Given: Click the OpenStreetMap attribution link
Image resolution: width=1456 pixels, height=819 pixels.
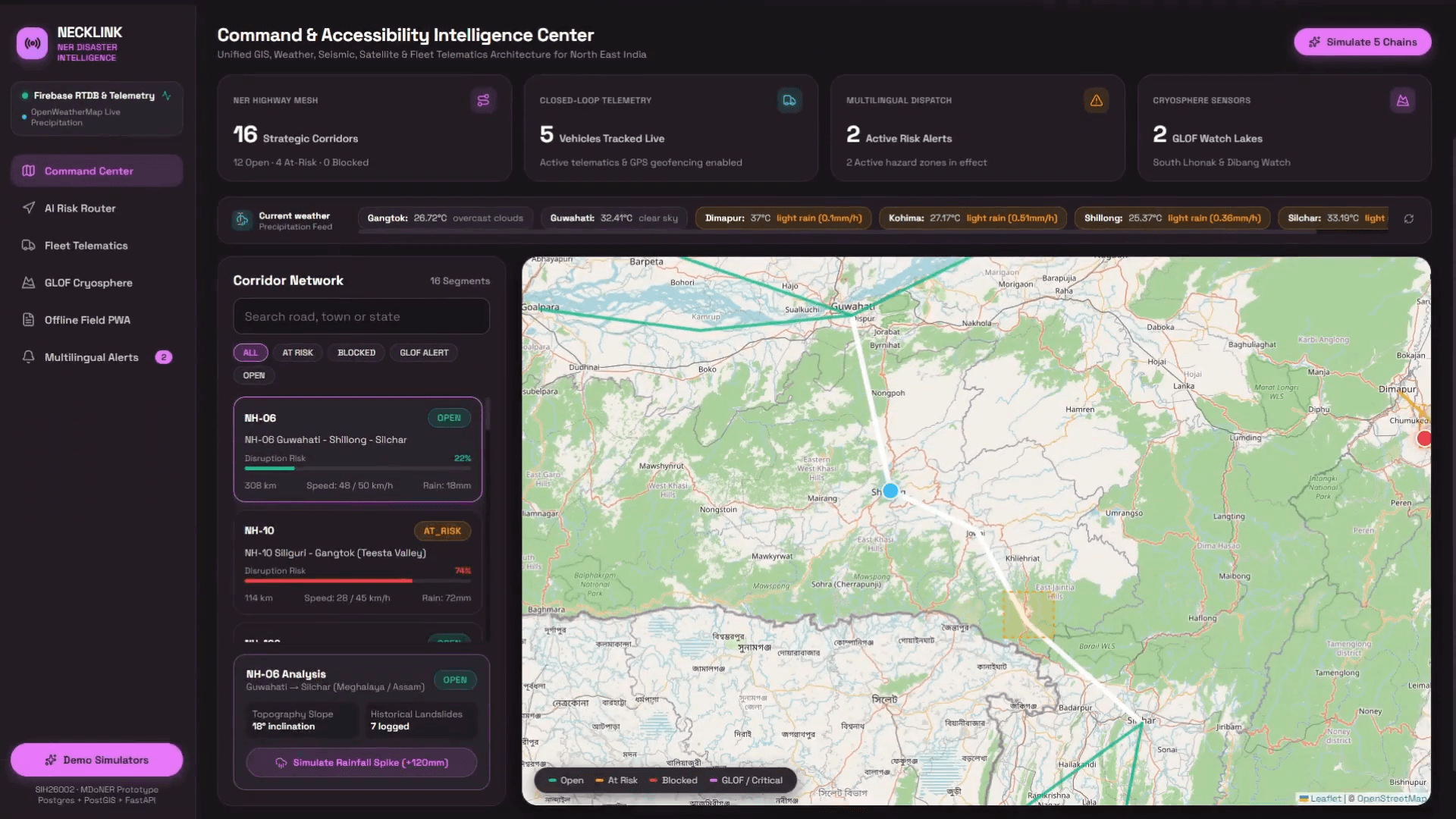Looking at the screenshot, I should (1391, 799).
